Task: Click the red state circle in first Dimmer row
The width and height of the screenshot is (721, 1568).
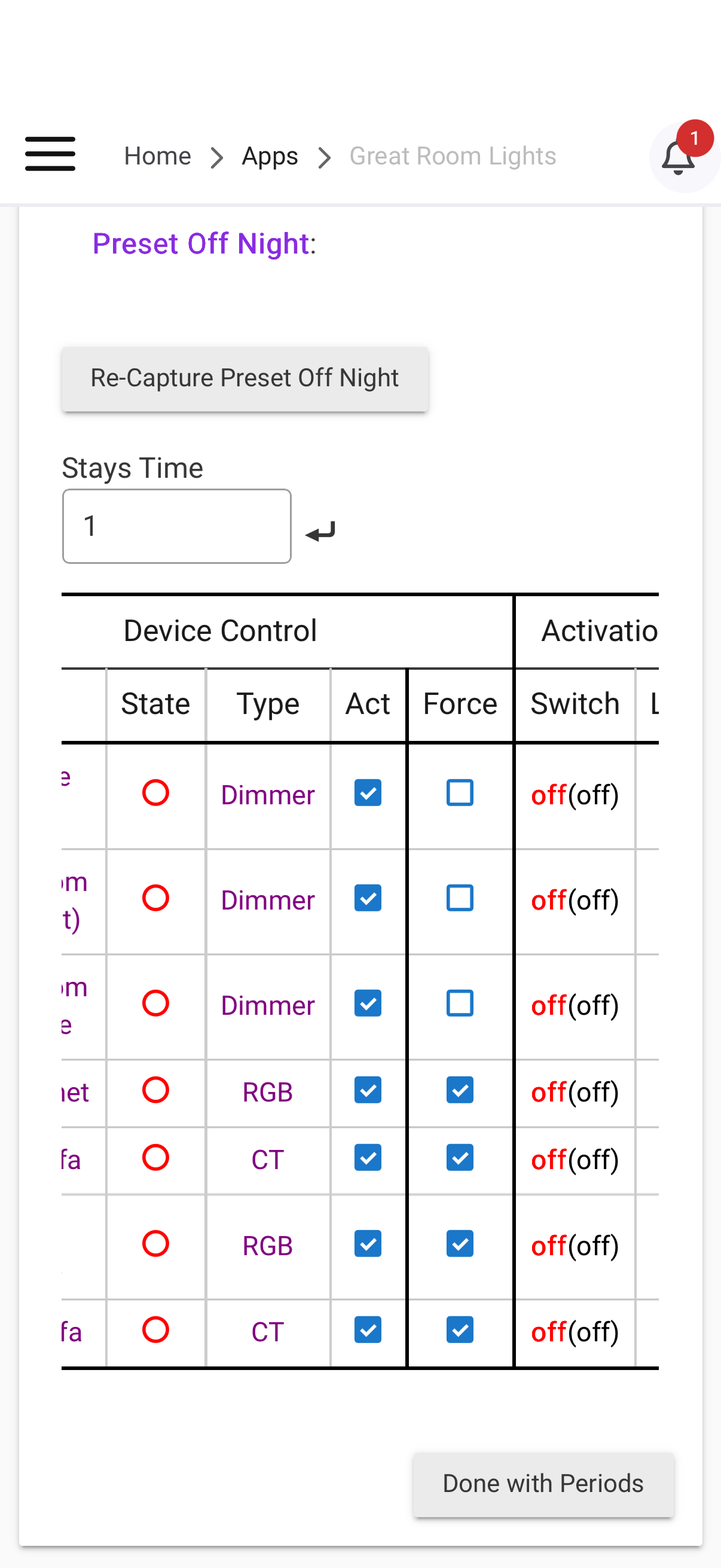Action: 155,793
